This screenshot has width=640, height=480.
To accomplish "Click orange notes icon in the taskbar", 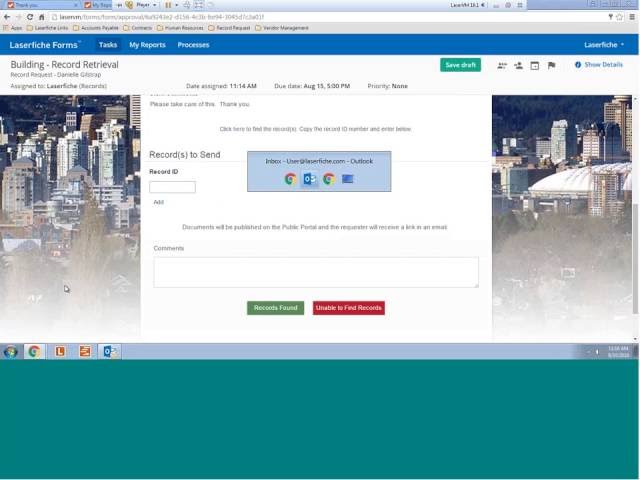I will point(85,351).
